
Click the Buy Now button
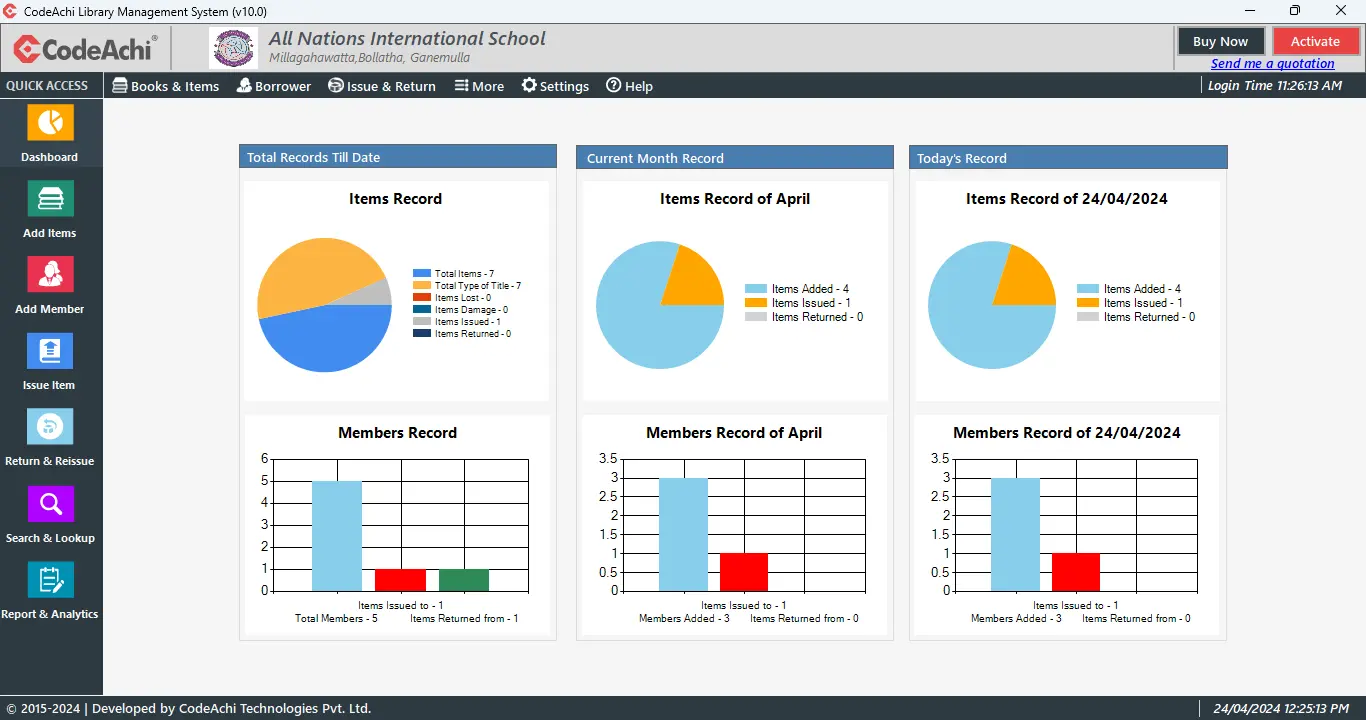(x=1220, y=41)
